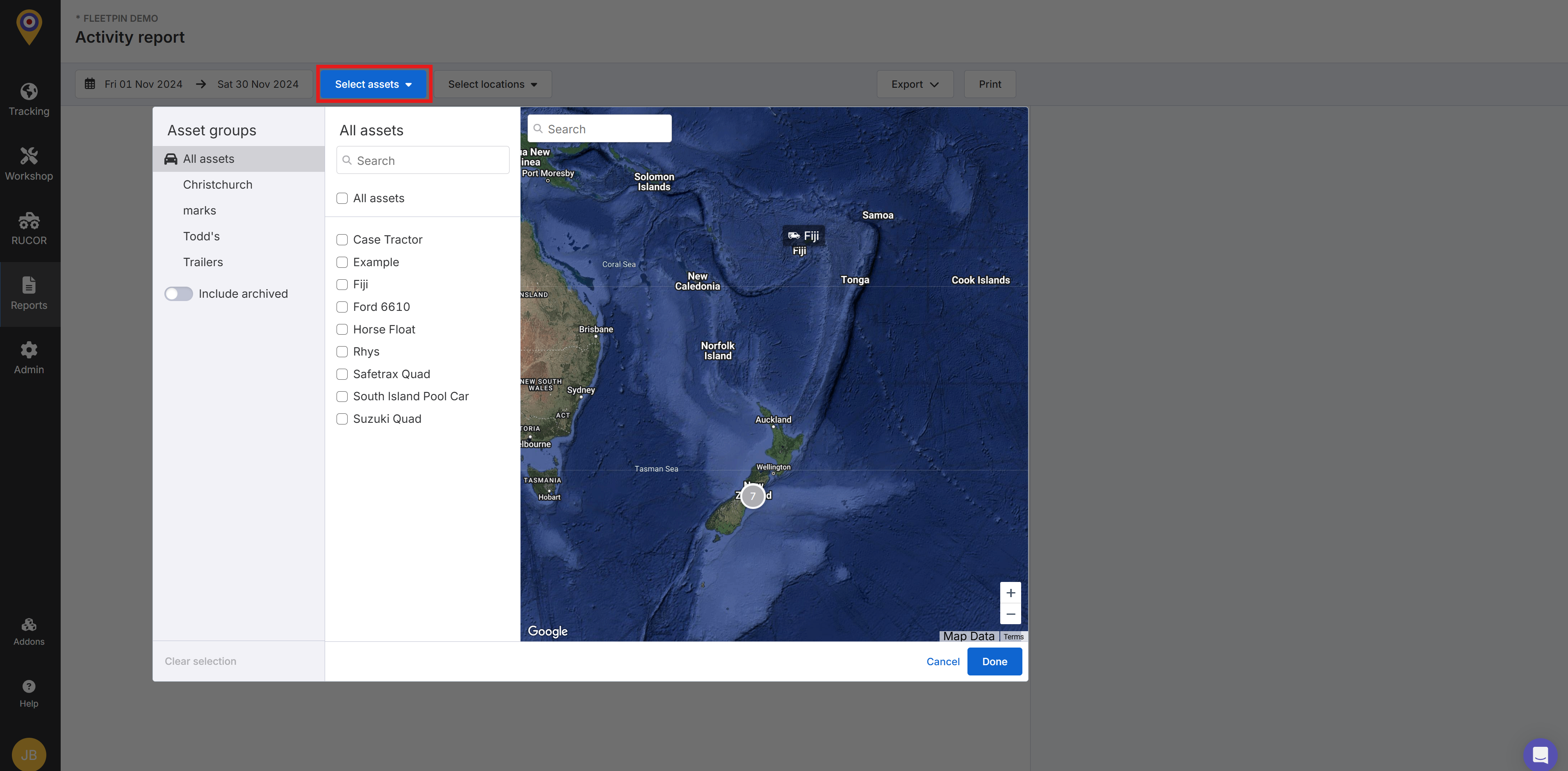Tick the Rhys checkbox
1568x771 pixels.
[x=342, y=352]
